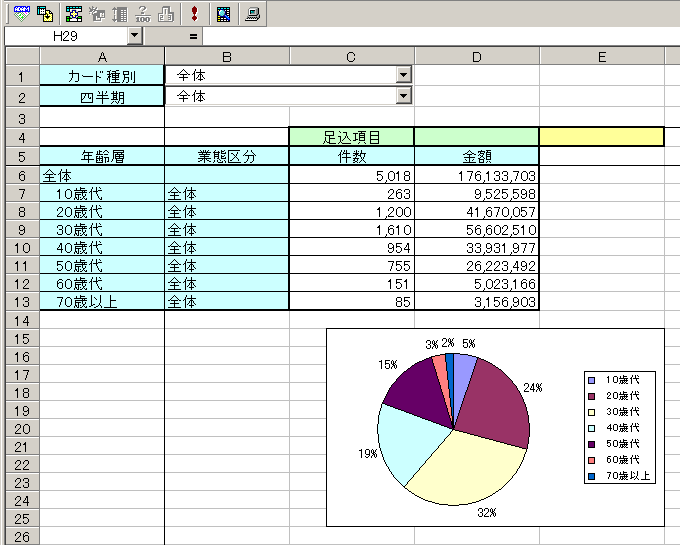Click the grayed sparkle table toolbar icon
Screen dimensions: 680x545
(97, 13)
